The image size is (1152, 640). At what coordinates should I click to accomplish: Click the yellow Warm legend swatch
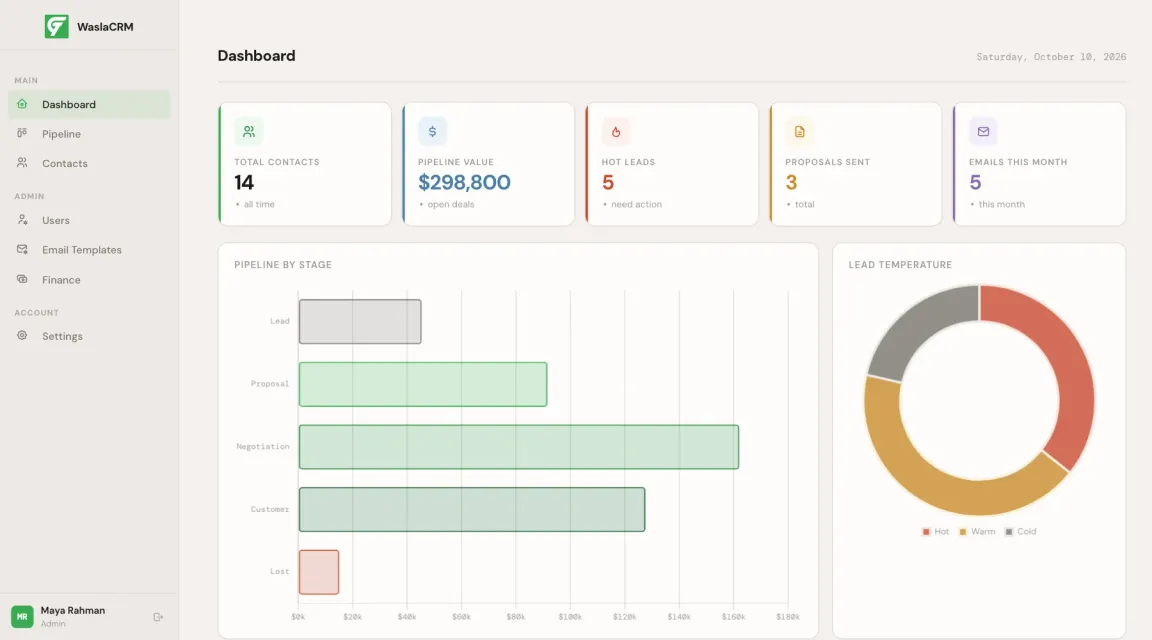tap(962, 531)
